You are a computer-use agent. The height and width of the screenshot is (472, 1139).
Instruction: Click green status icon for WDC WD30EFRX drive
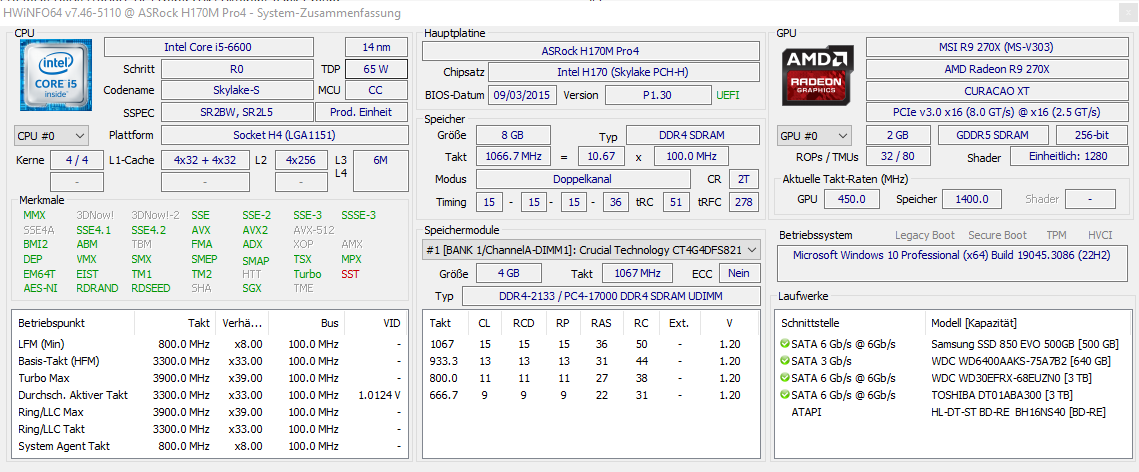tap(784, 378)
